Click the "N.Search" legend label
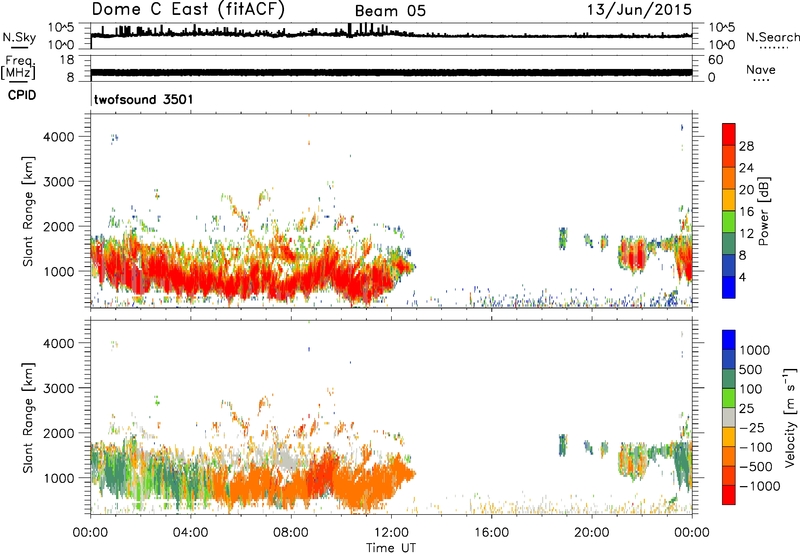This screenshot has width=800, height=554. [x=772, y=37]
